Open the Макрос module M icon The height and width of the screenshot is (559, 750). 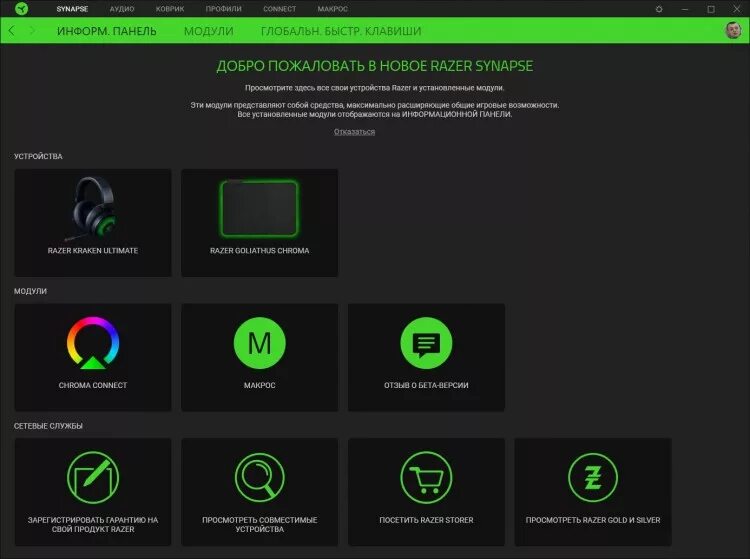(x=260, y=343)
